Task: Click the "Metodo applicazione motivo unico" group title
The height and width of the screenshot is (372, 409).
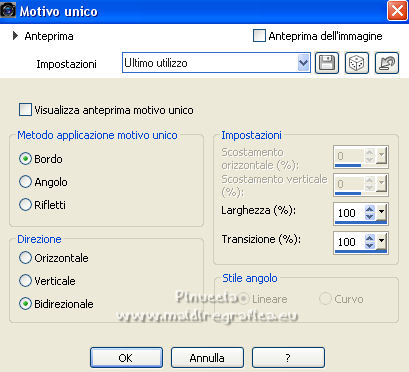Action: click(x=97, y=135)
